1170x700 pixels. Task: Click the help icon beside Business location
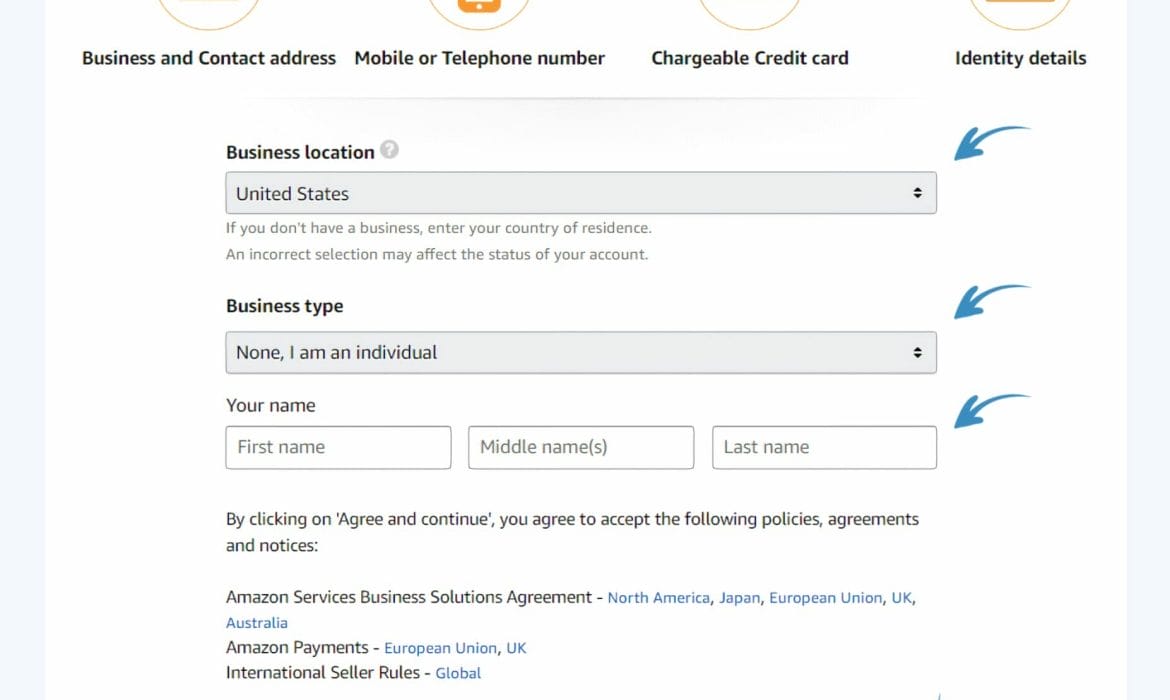click(390, 151)
